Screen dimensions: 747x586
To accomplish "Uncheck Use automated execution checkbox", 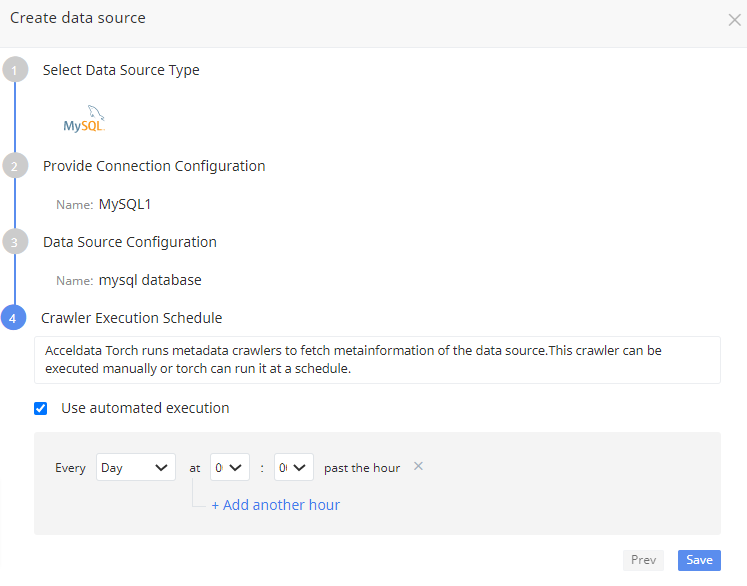I will coord(40,408).
